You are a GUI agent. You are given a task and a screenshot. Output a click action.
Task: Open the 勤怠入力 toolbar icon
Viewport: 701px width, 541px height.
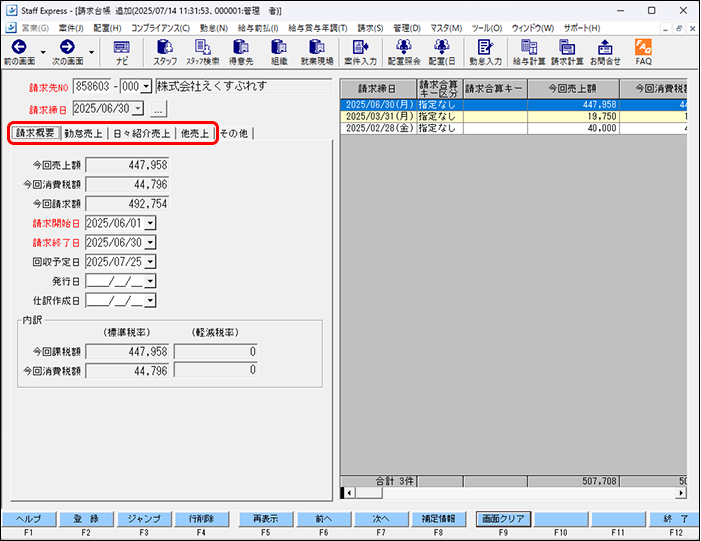click(x=485, y=52)
